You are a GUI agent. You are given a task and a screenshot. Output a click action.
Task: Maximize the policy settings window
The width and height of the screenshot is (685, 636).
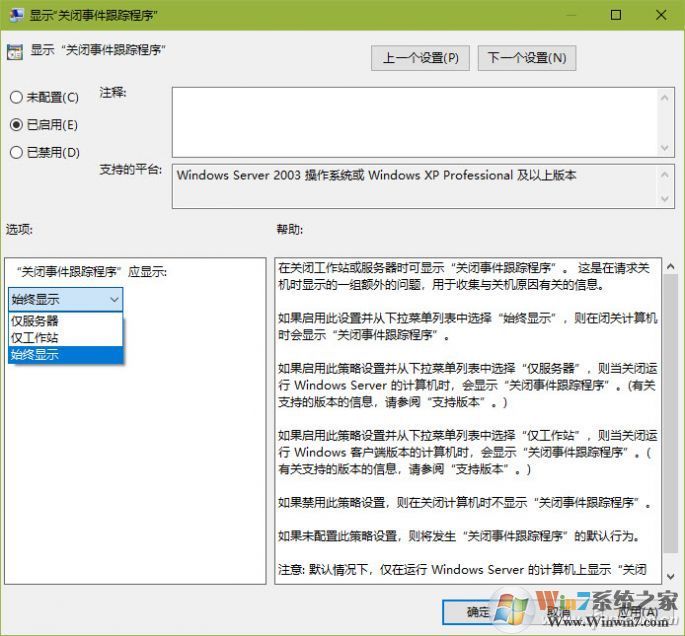[x=616, y=15]
